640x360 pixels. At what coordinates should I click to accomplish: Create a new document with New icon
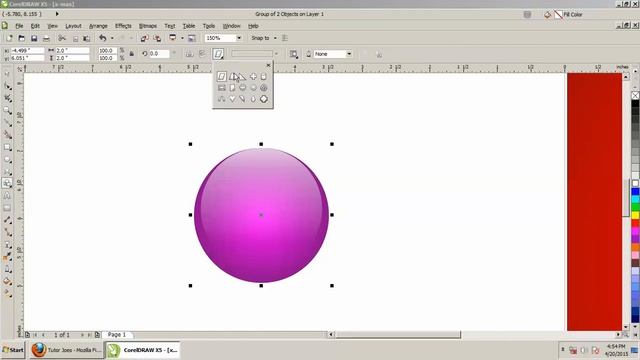(x=9, y=38)
